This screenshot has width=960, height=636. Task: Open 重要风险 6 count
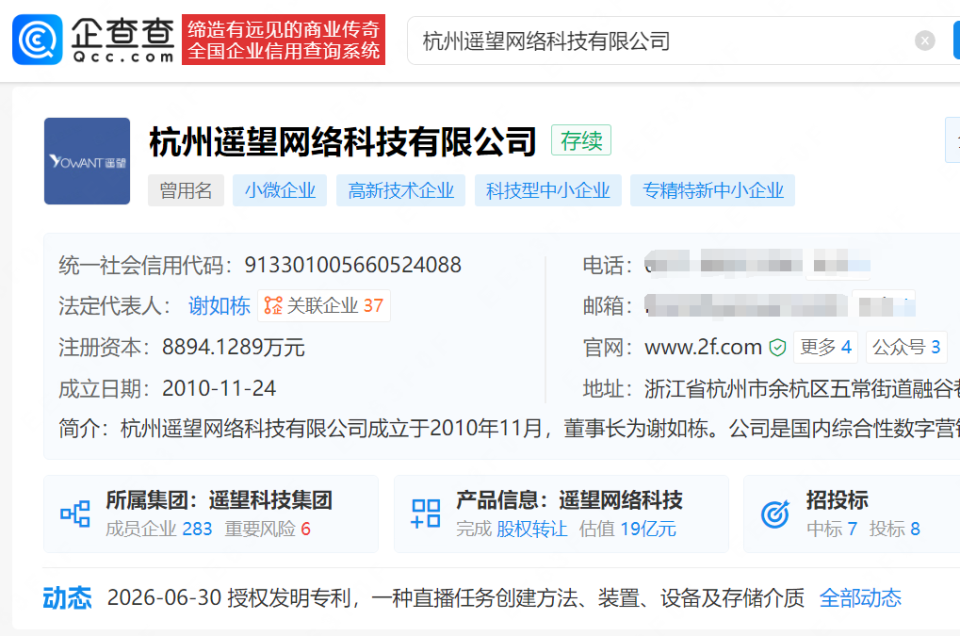coord(268,528)
